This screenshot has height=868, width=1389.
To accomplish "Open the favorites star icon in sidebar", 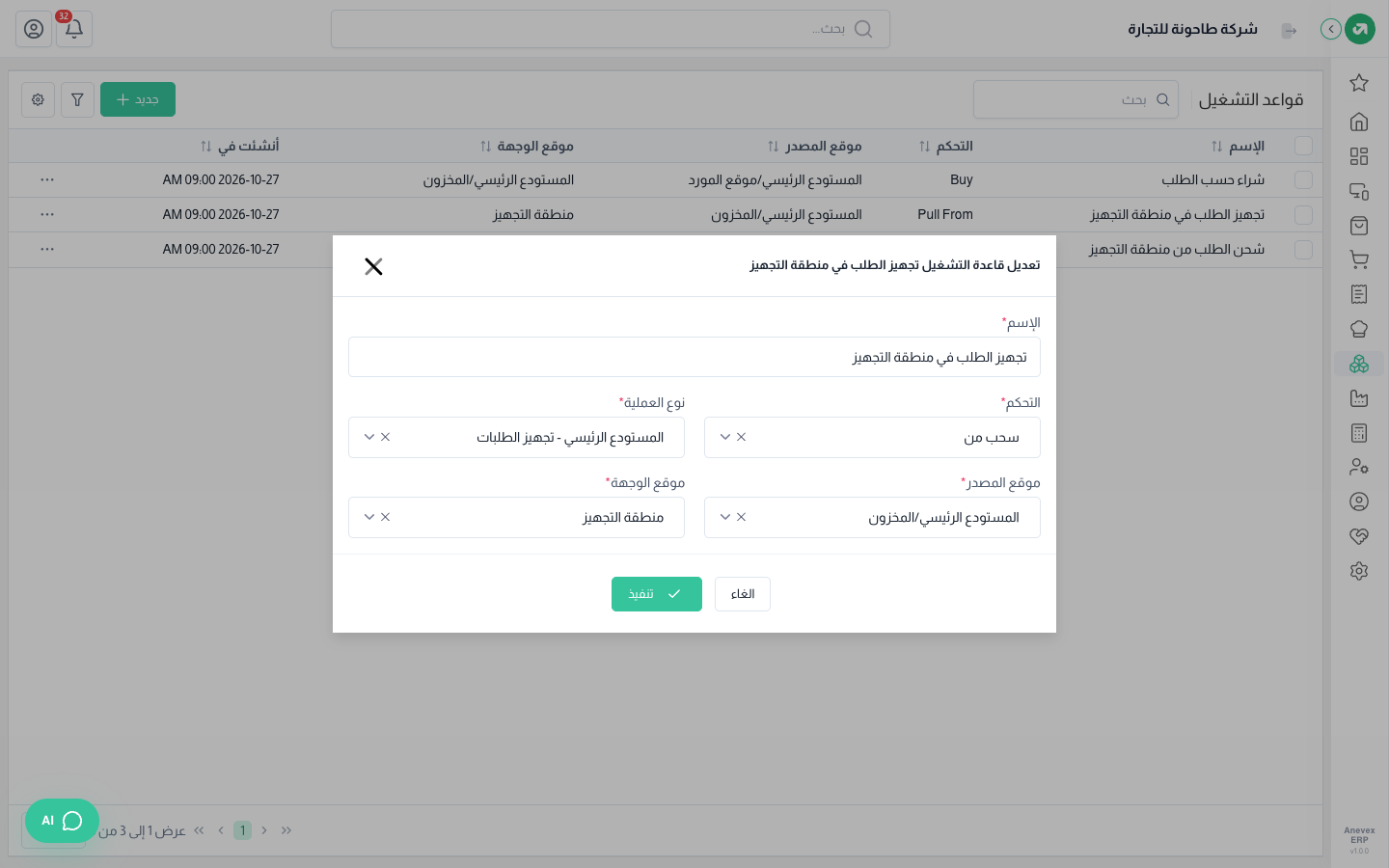I will pyautogui.click(x=1359, y=83).
